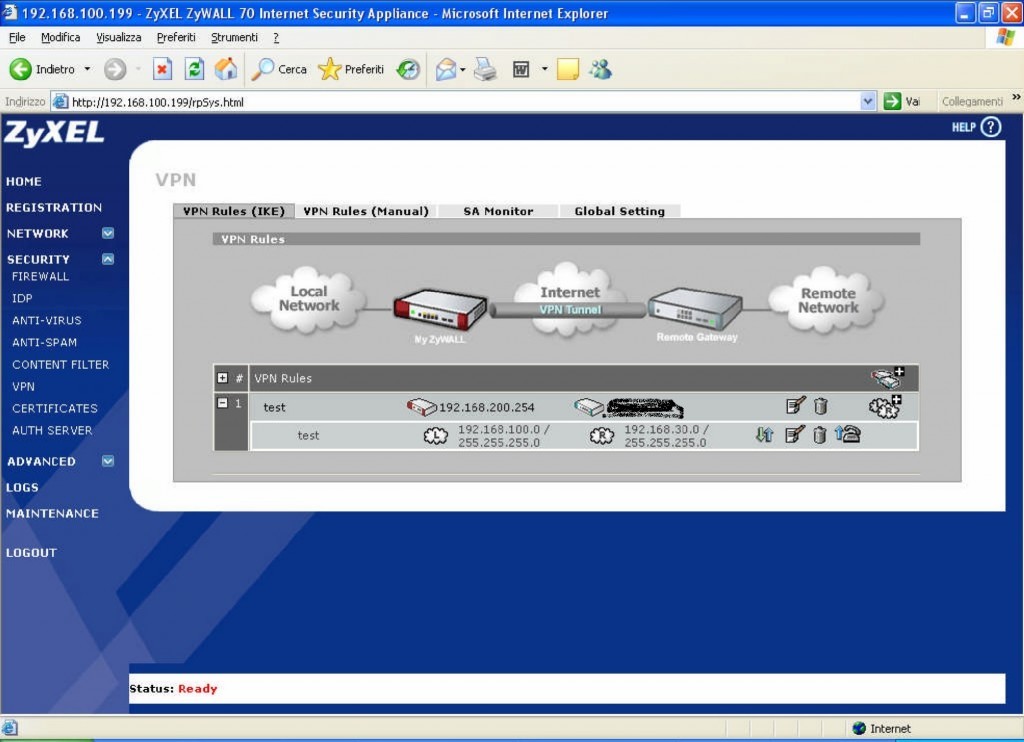Screen dimensions: 1024x742
Task: Click the yellow note Discuss toolbar icon
Action: [568, 69]
